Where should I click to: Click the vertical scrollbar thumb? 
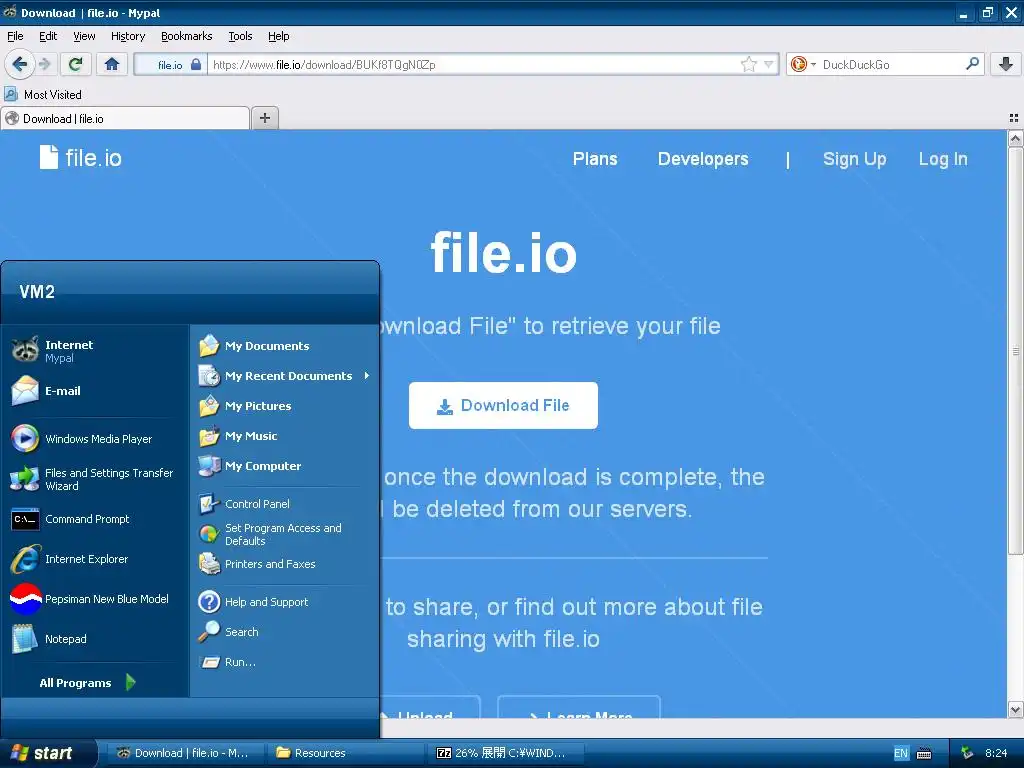pyautogui.click(x=1015, y=351)
